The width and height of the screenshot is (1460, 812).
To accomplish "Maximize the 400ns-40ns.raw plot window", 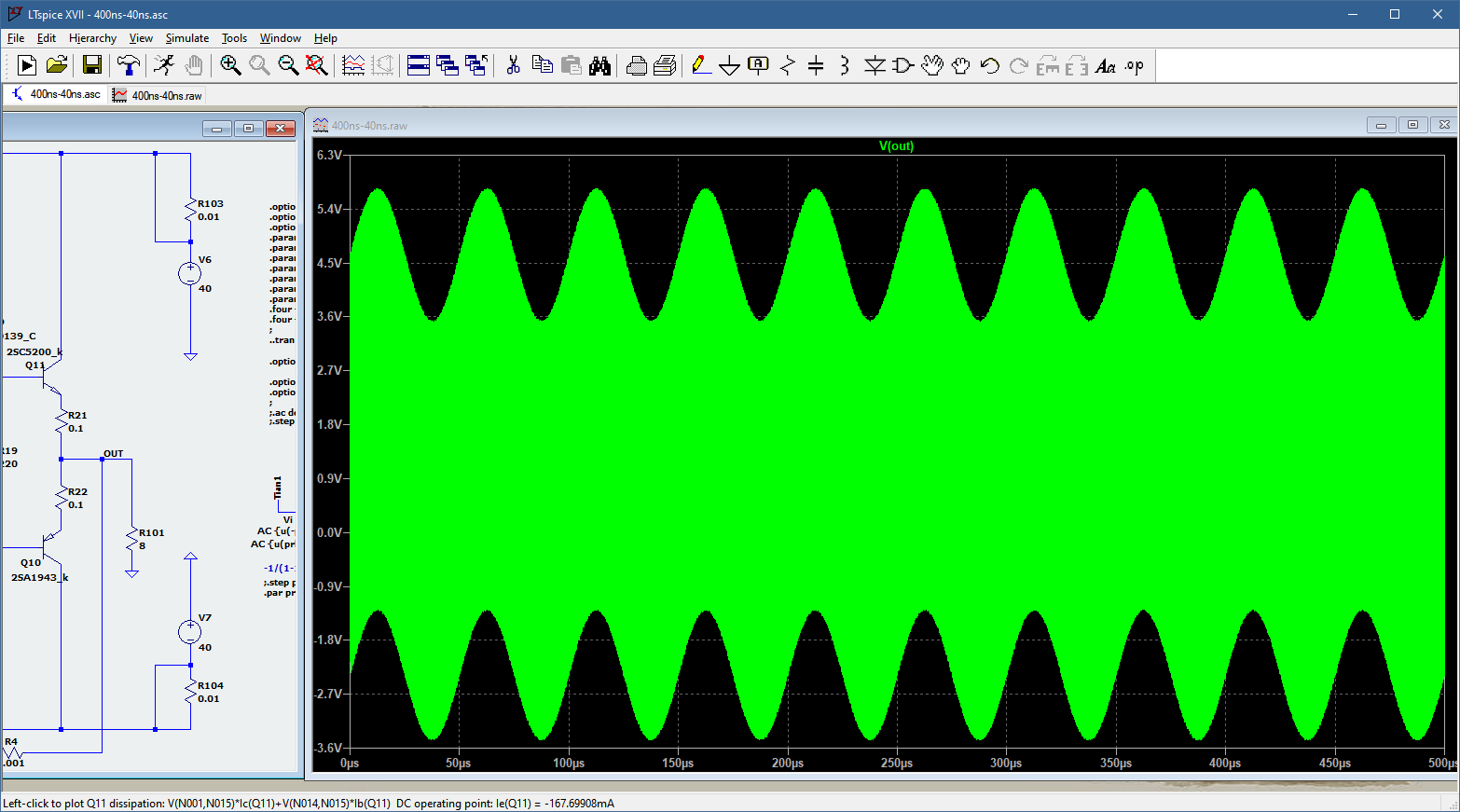I will 1412,125.
